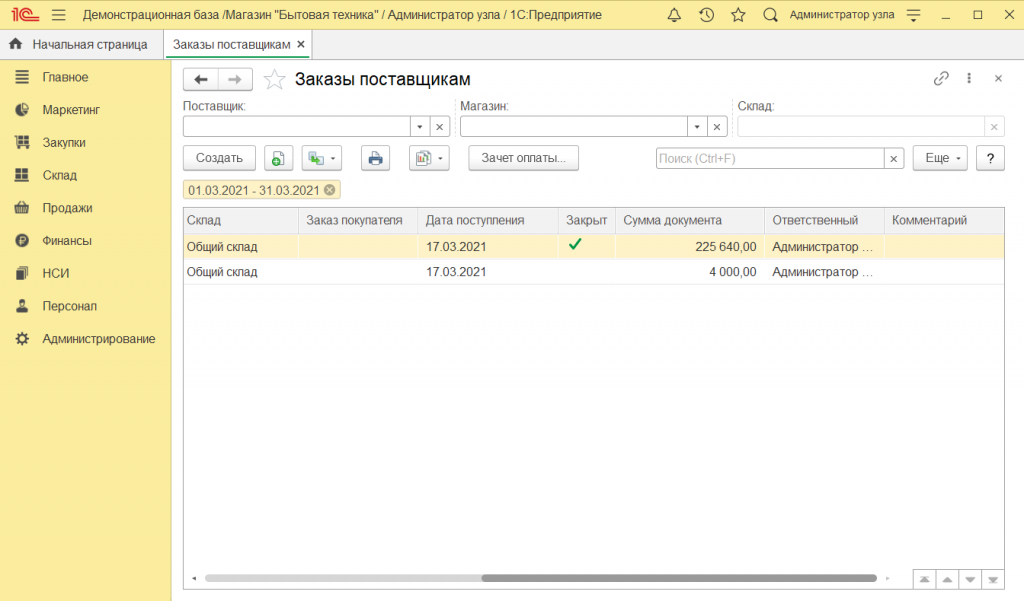
Task: Click the Зачет оплаты... button
Action: coord(523,158)
